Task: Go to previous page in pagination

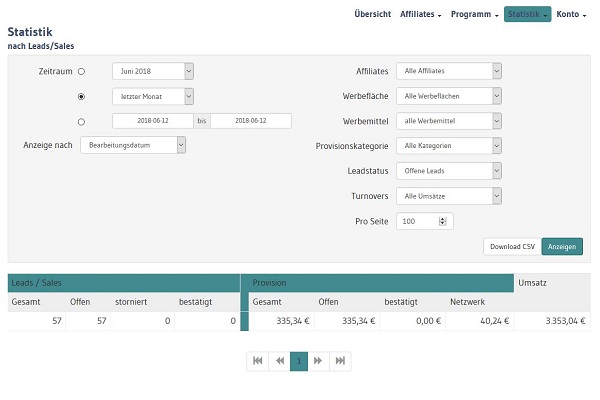Action: tap(279, 361)
